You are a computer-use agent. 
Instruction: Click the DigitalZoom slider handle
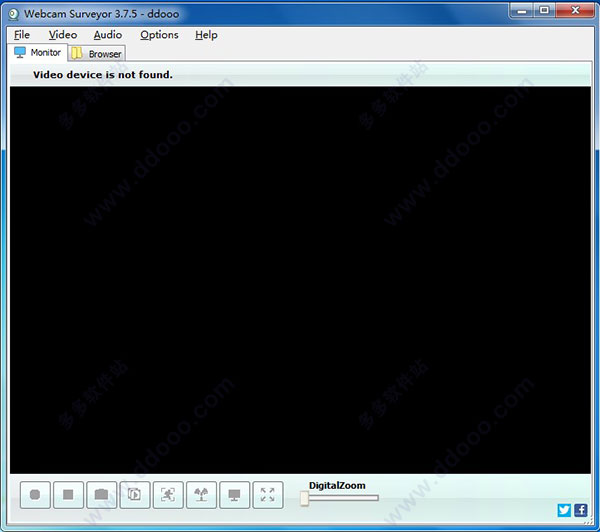coord(305,498)
